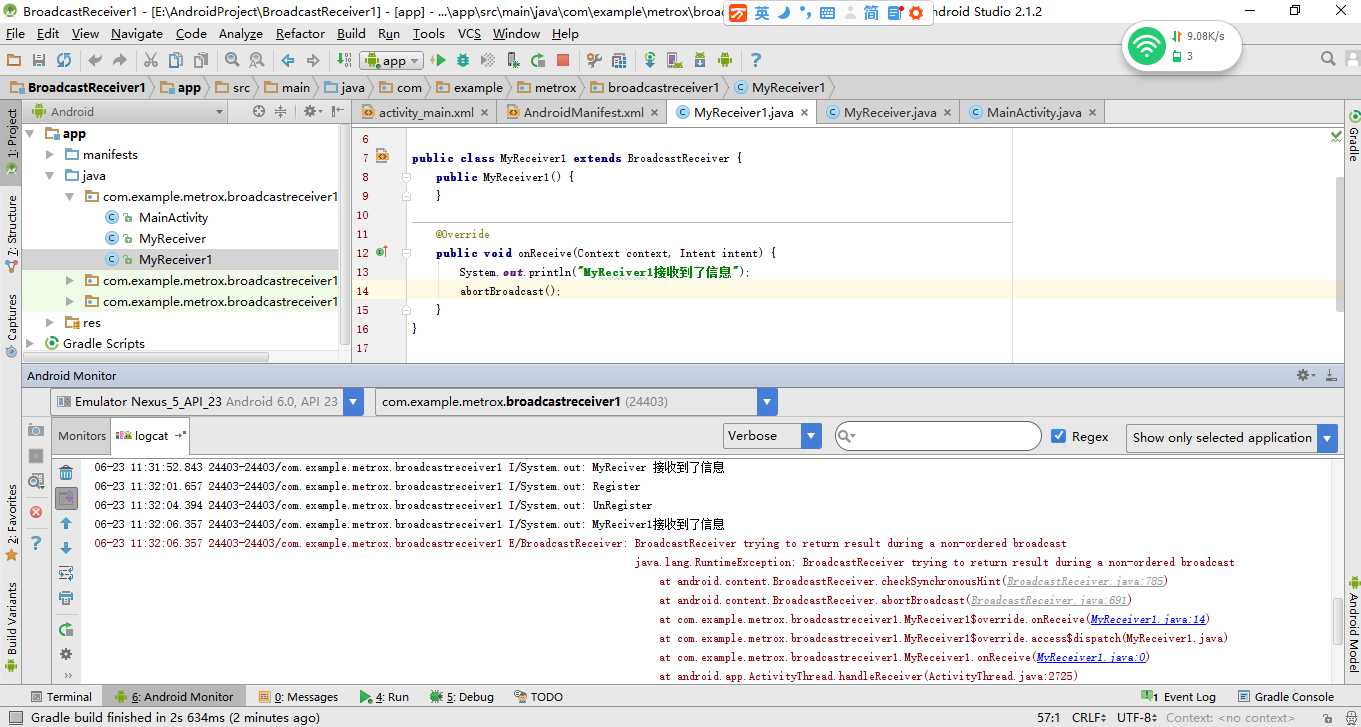This screenshot has width=1361, height=727.
Task: Terminate application with the red X icon
Action: 36,512
